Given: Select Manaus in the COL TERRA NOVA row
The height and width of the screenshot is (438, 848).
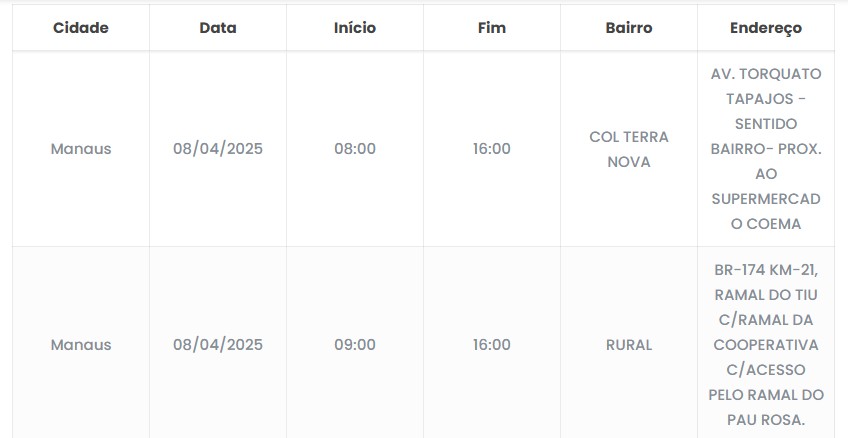Looking at the screenshot, I should point(81,149).
